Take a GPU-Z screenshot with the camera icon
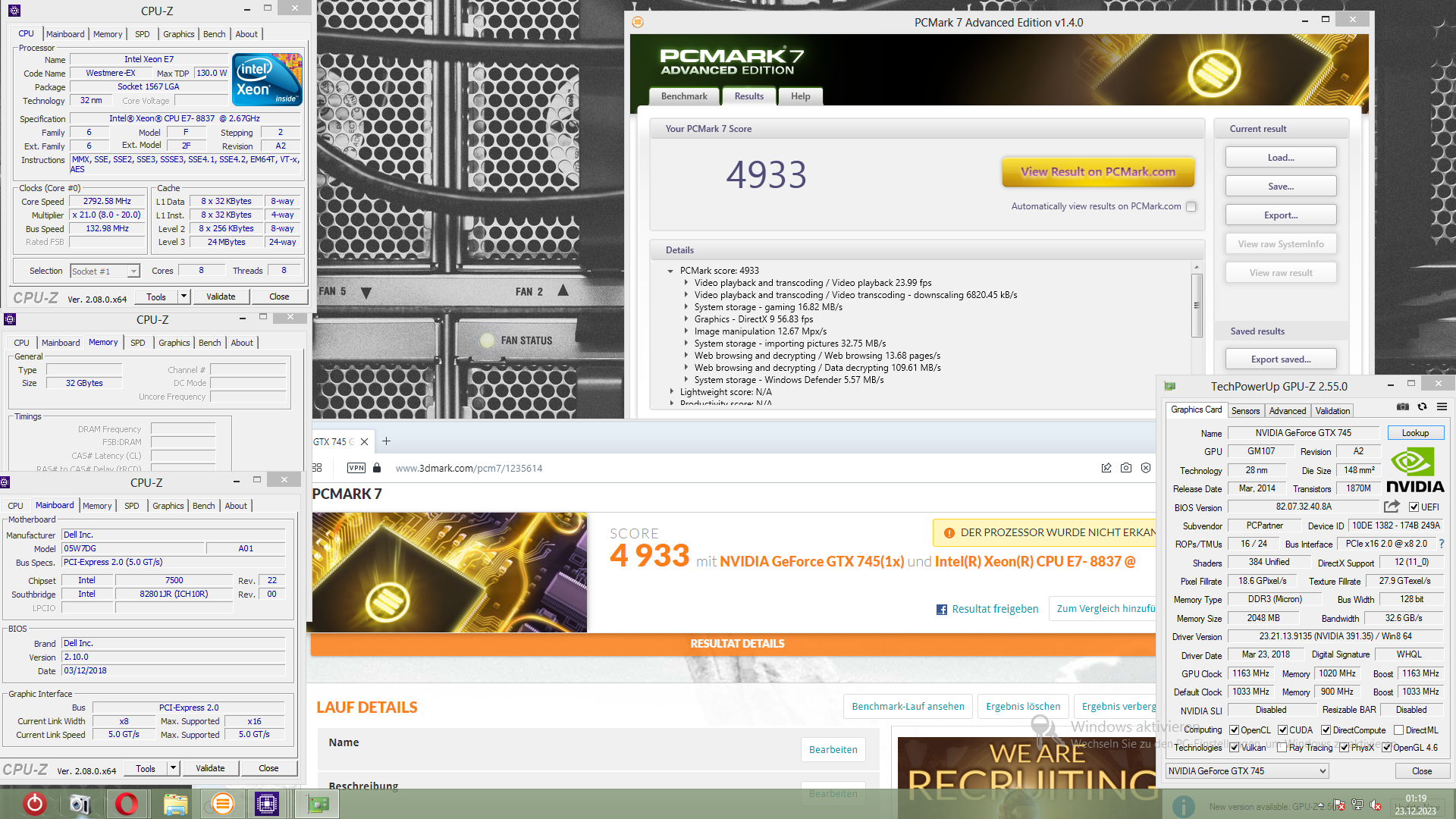The height and width of the screenshot is (819, 1456). [x=1403, y=407]
